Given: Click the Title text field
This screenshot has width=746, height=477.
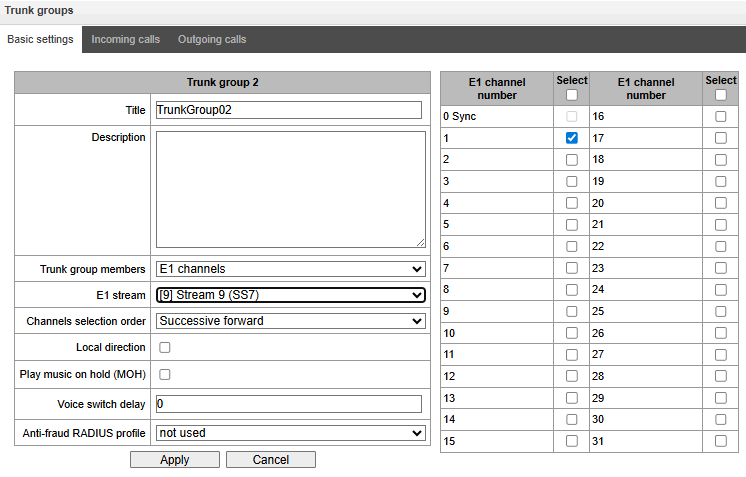Looking at the screenshot, I should point(288,110).
